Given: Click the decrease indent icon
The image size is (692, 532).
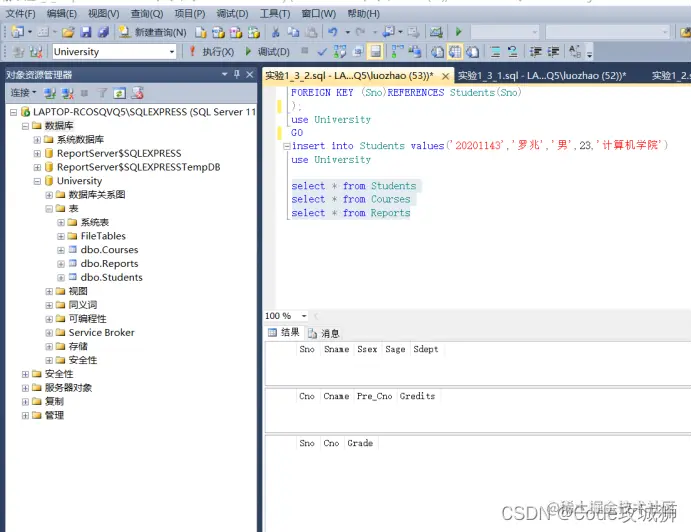Looking at the screenshot, I should pos(535,52).
